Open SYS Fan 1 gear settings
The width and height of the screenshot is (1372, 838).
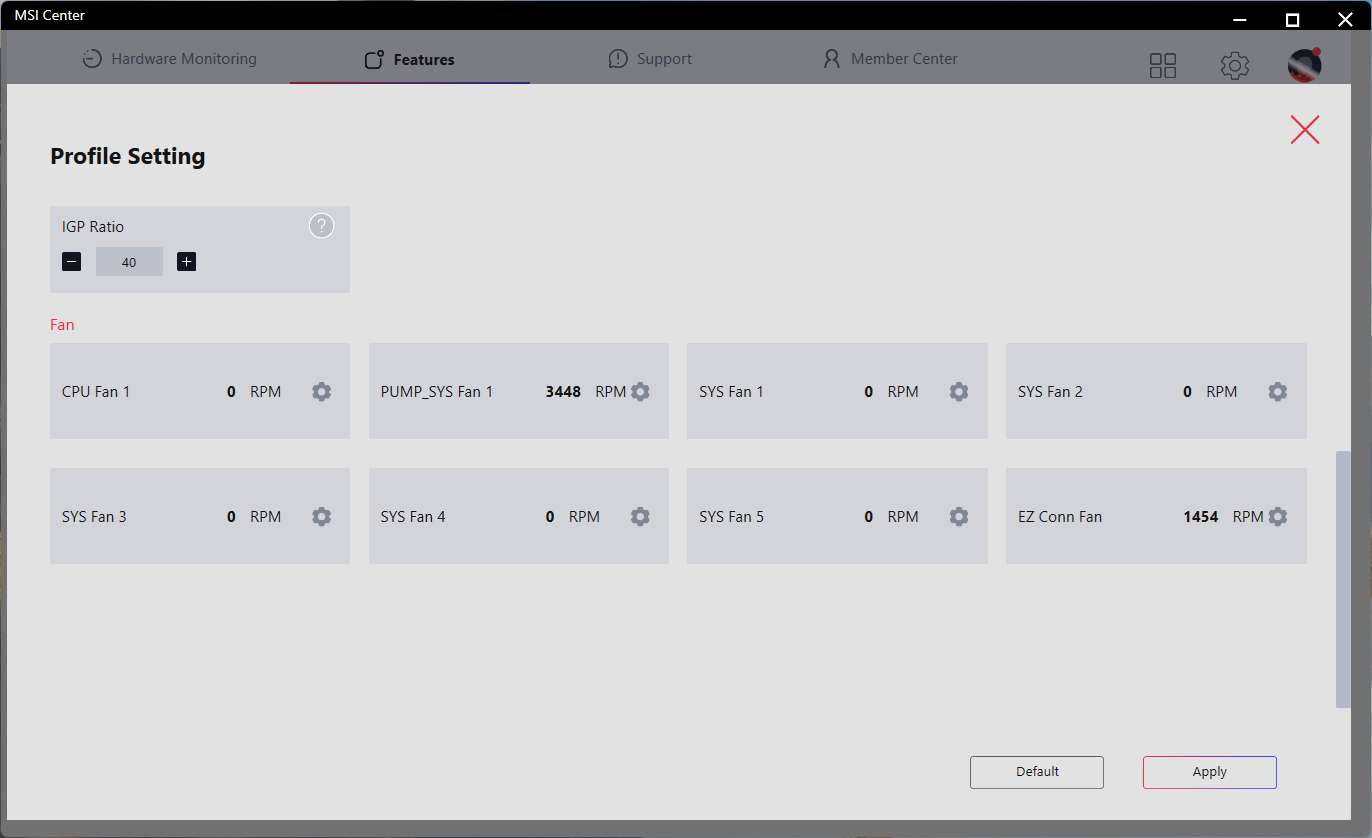tap(959, 392)
